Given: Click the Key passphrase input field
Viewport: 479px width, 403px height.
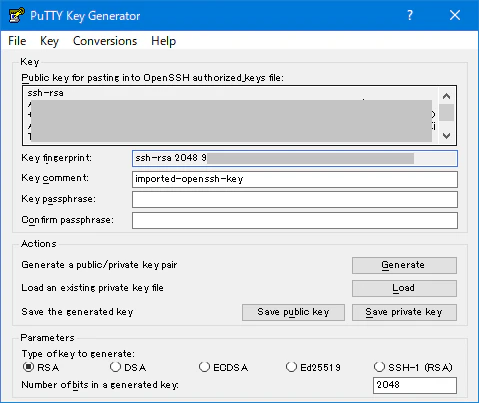Looking at the screenshot, I should 295,200.
